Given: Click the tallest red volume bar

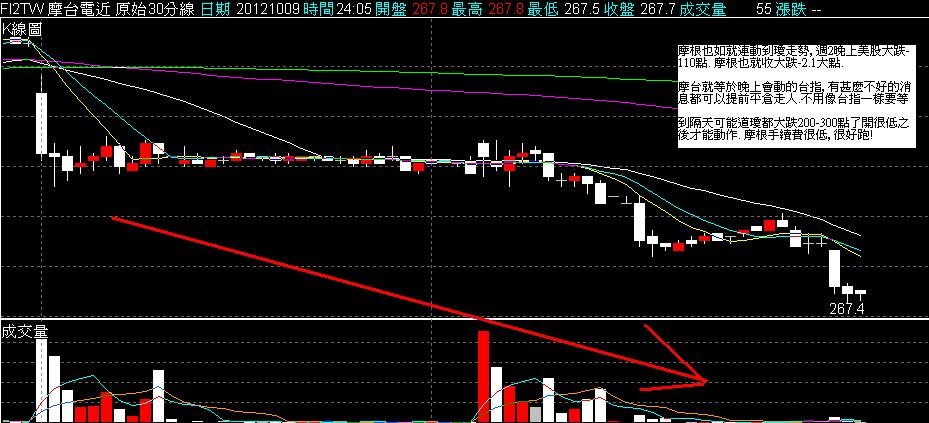Looking at the screenshot, I should 483,376.
